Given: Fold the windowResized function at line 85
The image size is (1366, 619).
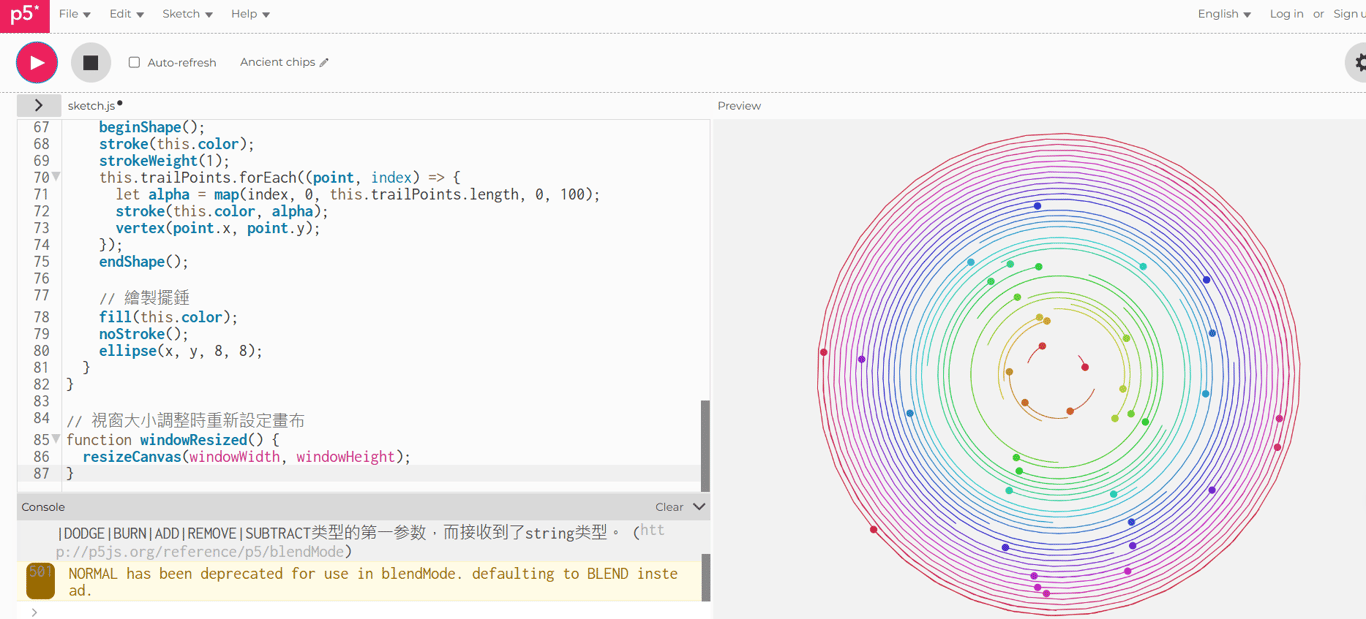Looking at the screenshot, I should [x=56, y=439].
